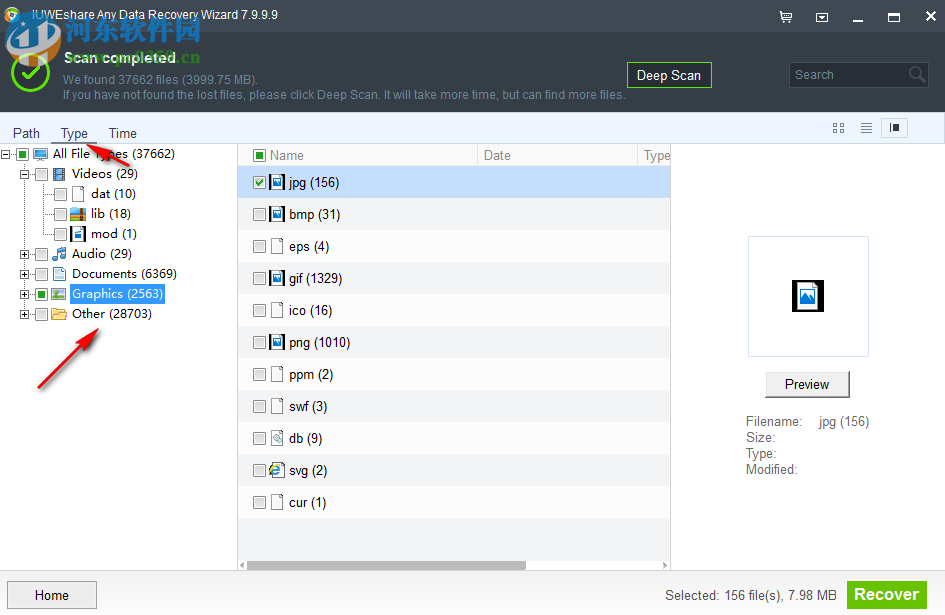
Task: Expand the Documents category
Action: click(24, 273)
